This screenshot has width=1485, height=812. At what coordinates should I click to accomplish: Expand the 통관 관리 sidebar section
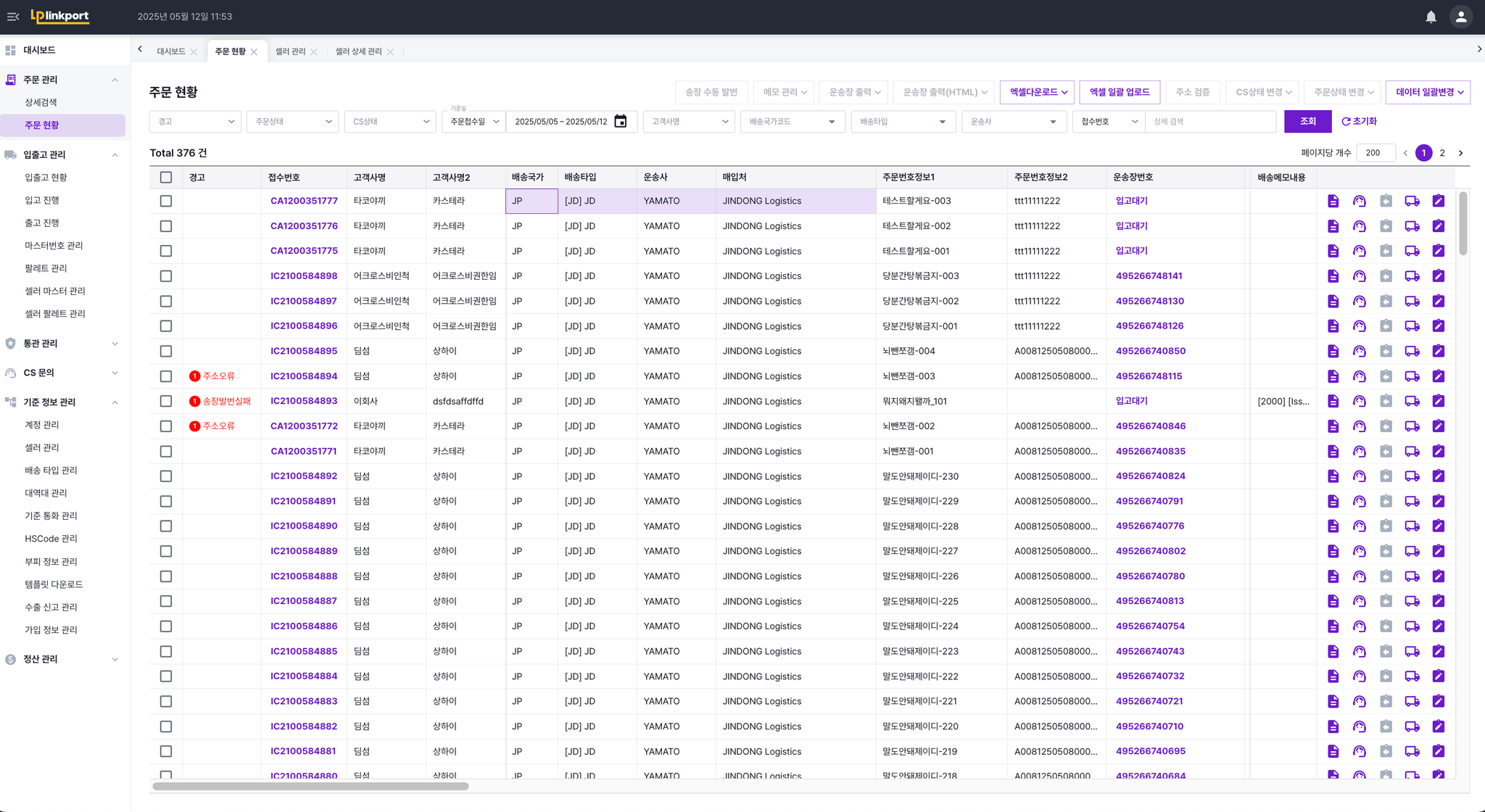click(x=115, y=344)
